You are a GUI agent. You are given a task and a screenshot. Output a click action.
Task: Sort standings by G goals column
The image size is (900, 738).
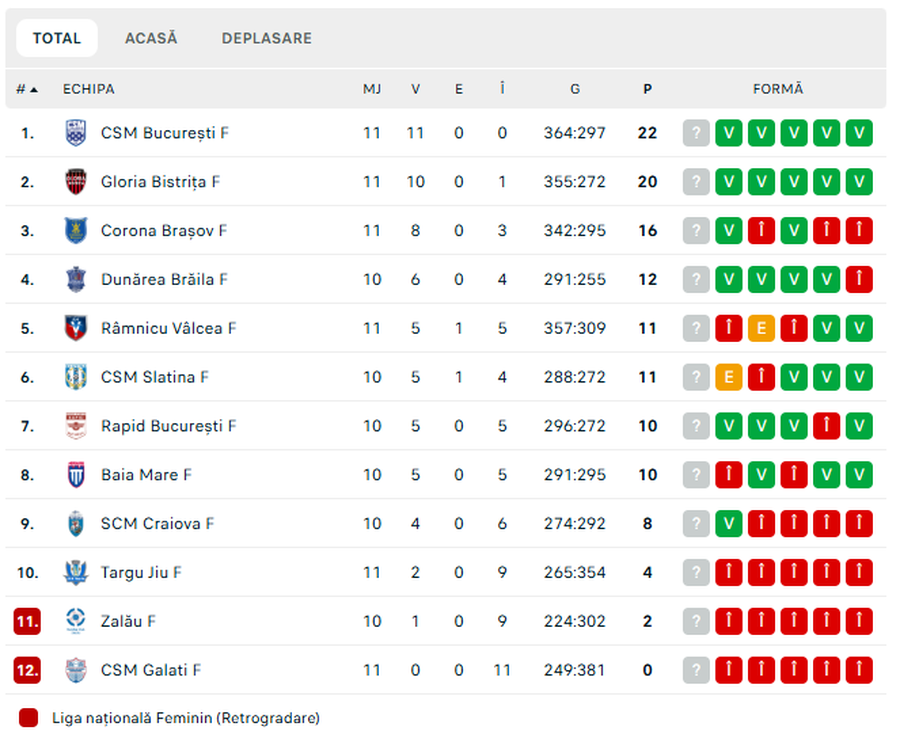pyautogui.click(x=575, y=89)
